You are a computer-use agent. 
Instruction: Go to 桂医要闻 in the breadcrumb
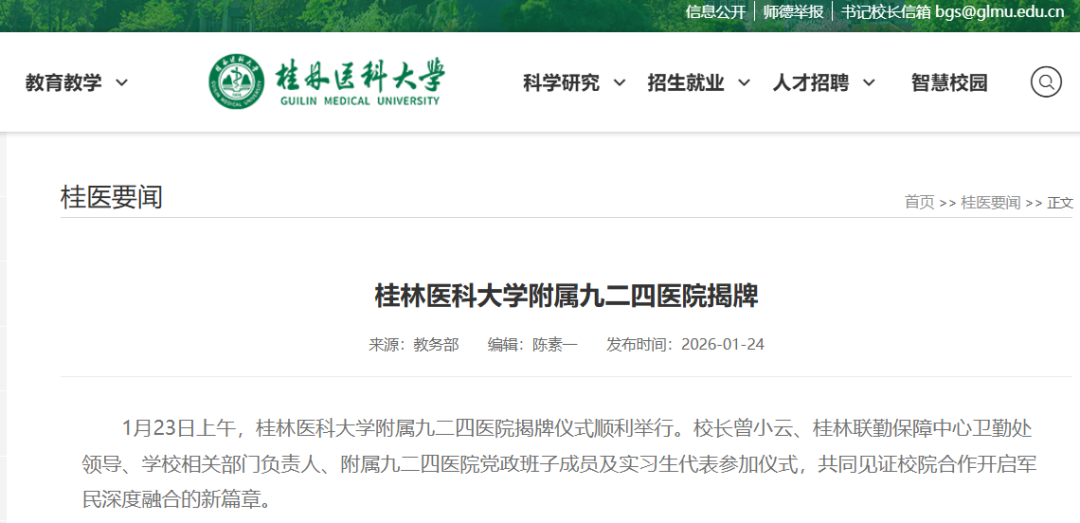(x=990, y=203)
